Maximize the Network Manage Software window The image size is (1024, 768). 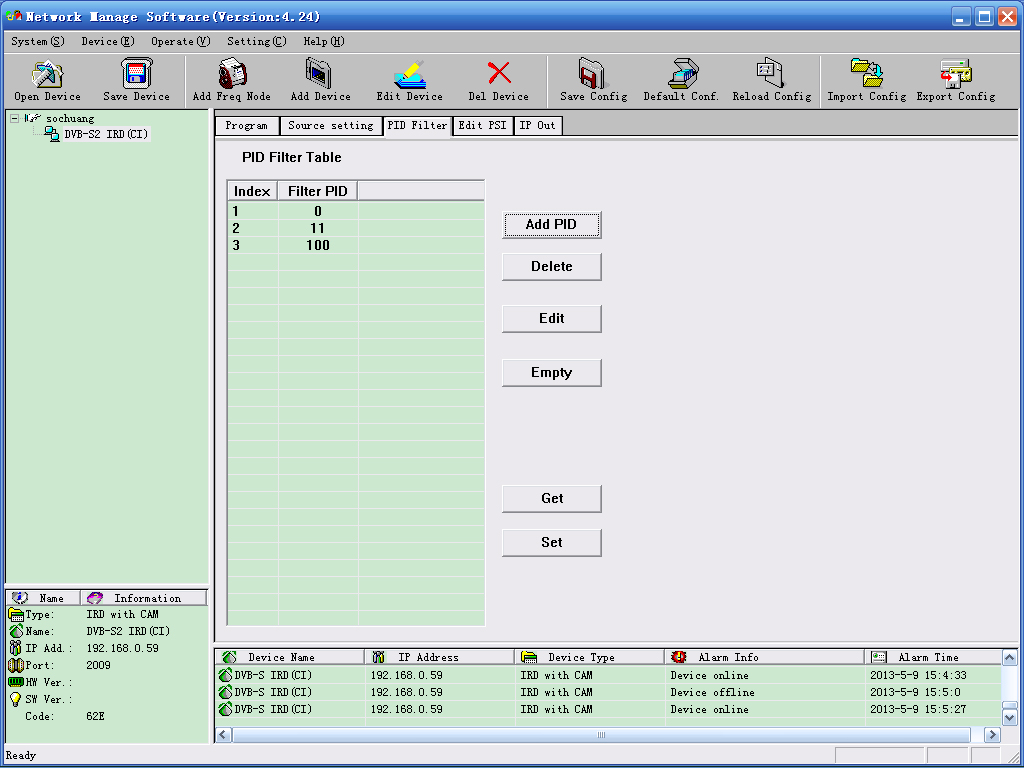(984, 17)
